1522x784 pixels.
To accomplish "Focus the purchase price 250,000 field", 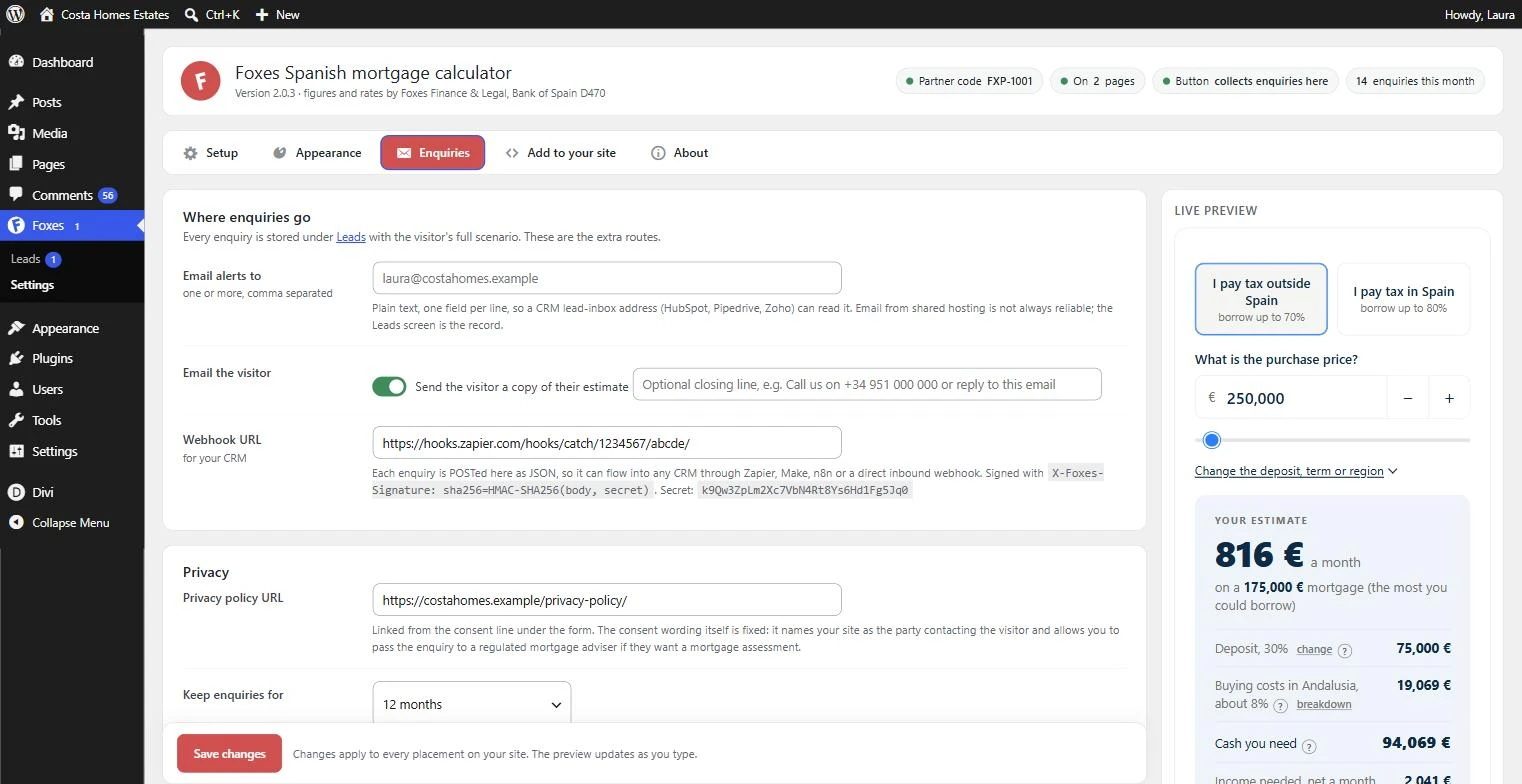I will 1291,398.
